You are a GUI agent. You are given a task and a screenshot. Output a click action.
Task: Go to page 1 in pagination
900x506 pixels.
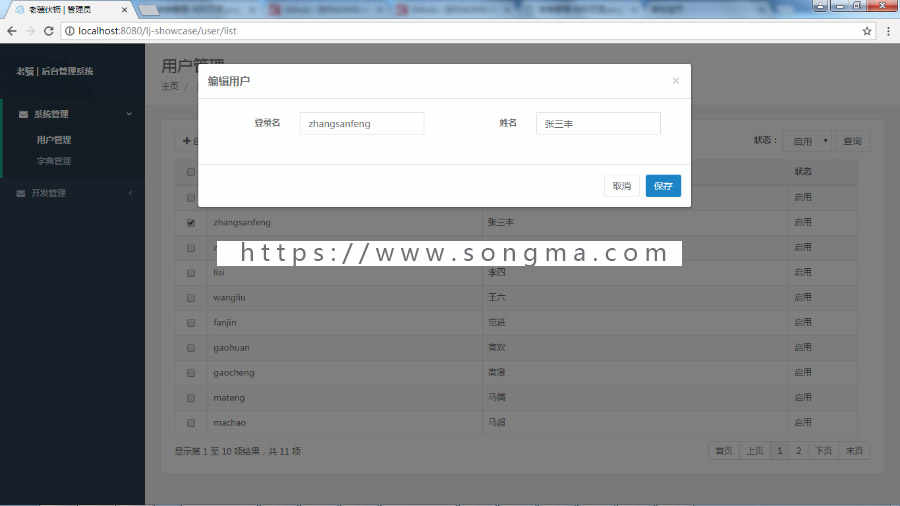point(779,451)
